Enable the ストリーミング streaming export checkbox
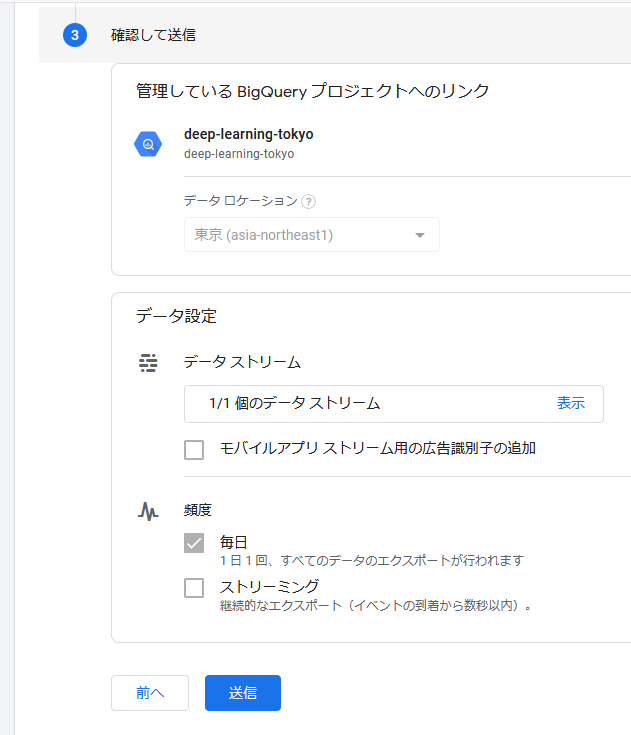Image resolution: width=631 pixels, height=735 pixels. [x=194, y=588]
